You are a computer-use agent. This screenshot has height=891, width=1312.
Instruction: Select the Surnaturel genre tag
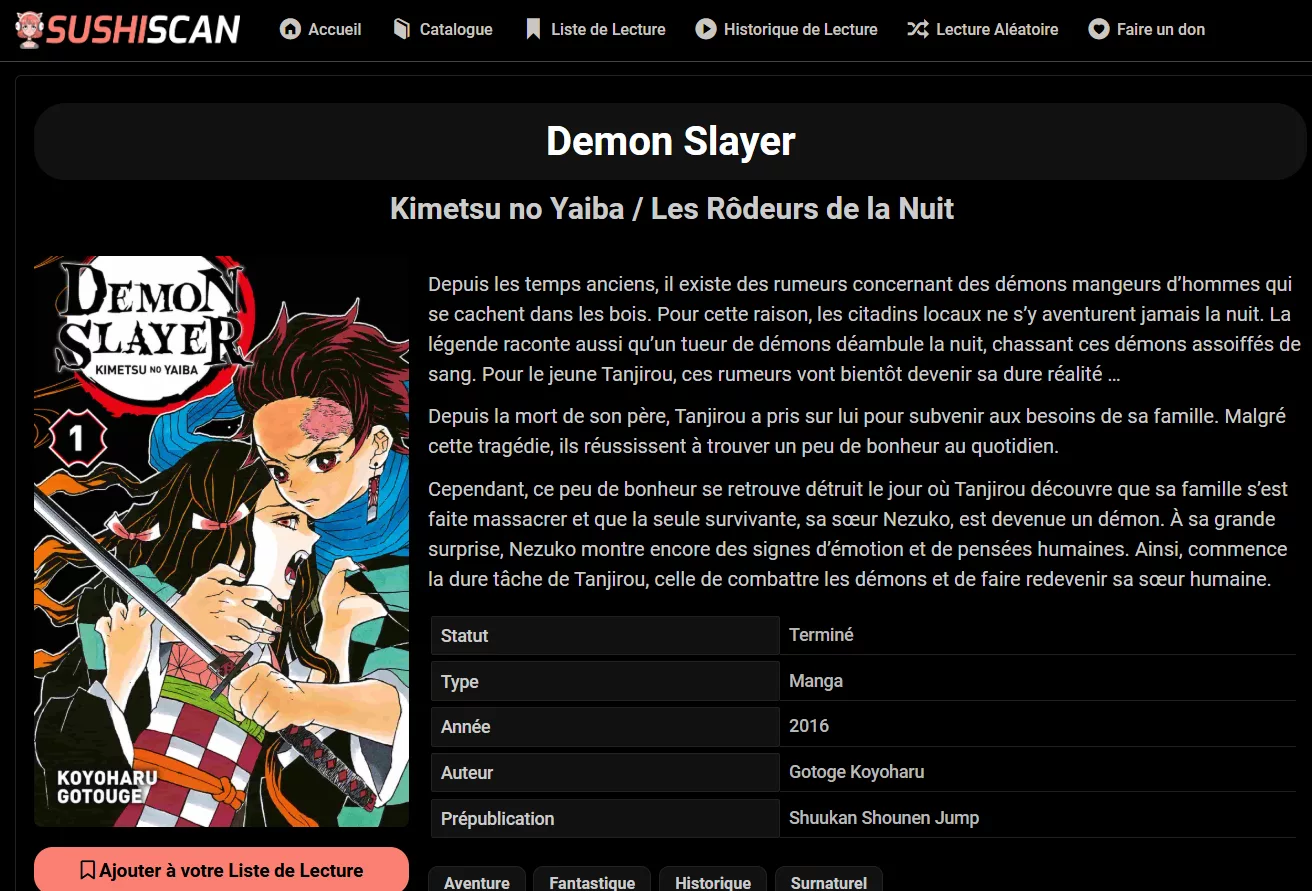829,880
